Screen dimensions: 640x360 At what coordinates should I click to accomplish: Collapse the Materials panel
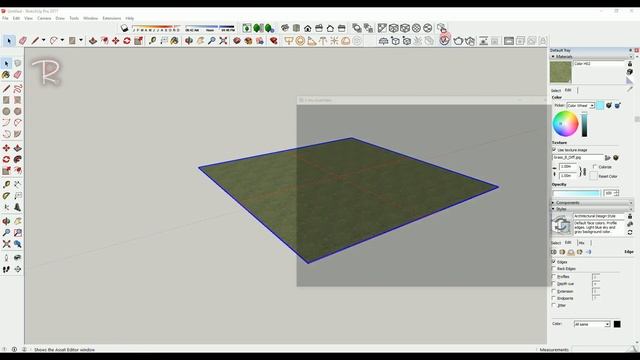553,57
